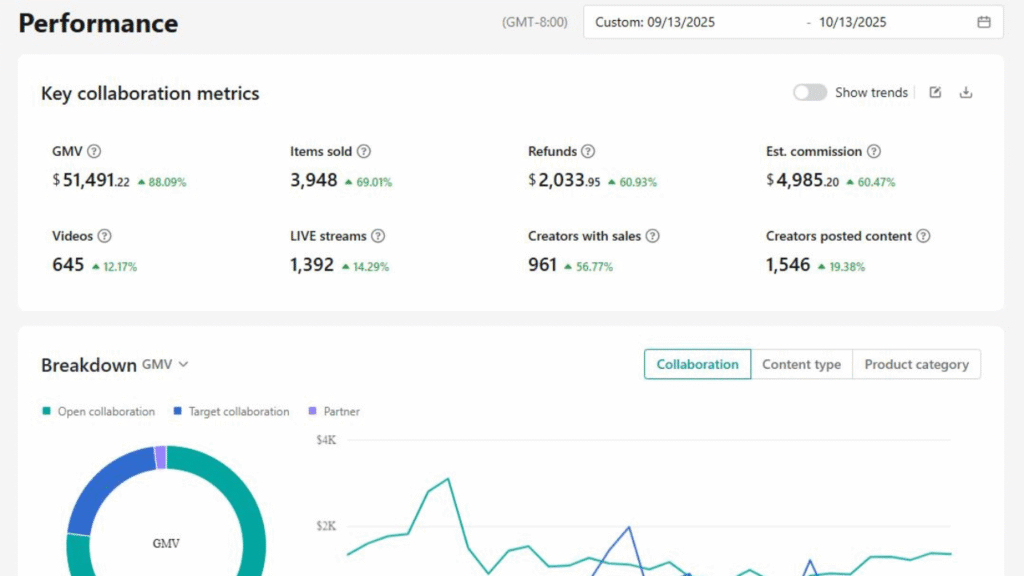Toggle Target collaboration legend series
Image resolution: width=1024 pixels, height=576 pixels.
pyautogui.click(x=231, y=411)
